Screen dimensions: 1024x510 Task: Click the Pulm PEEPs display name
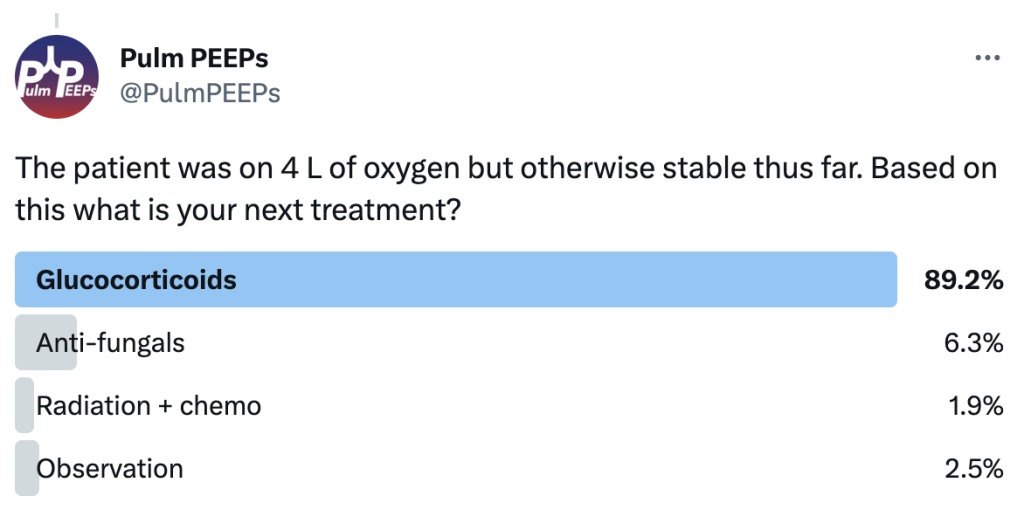(x=194, y=59)
